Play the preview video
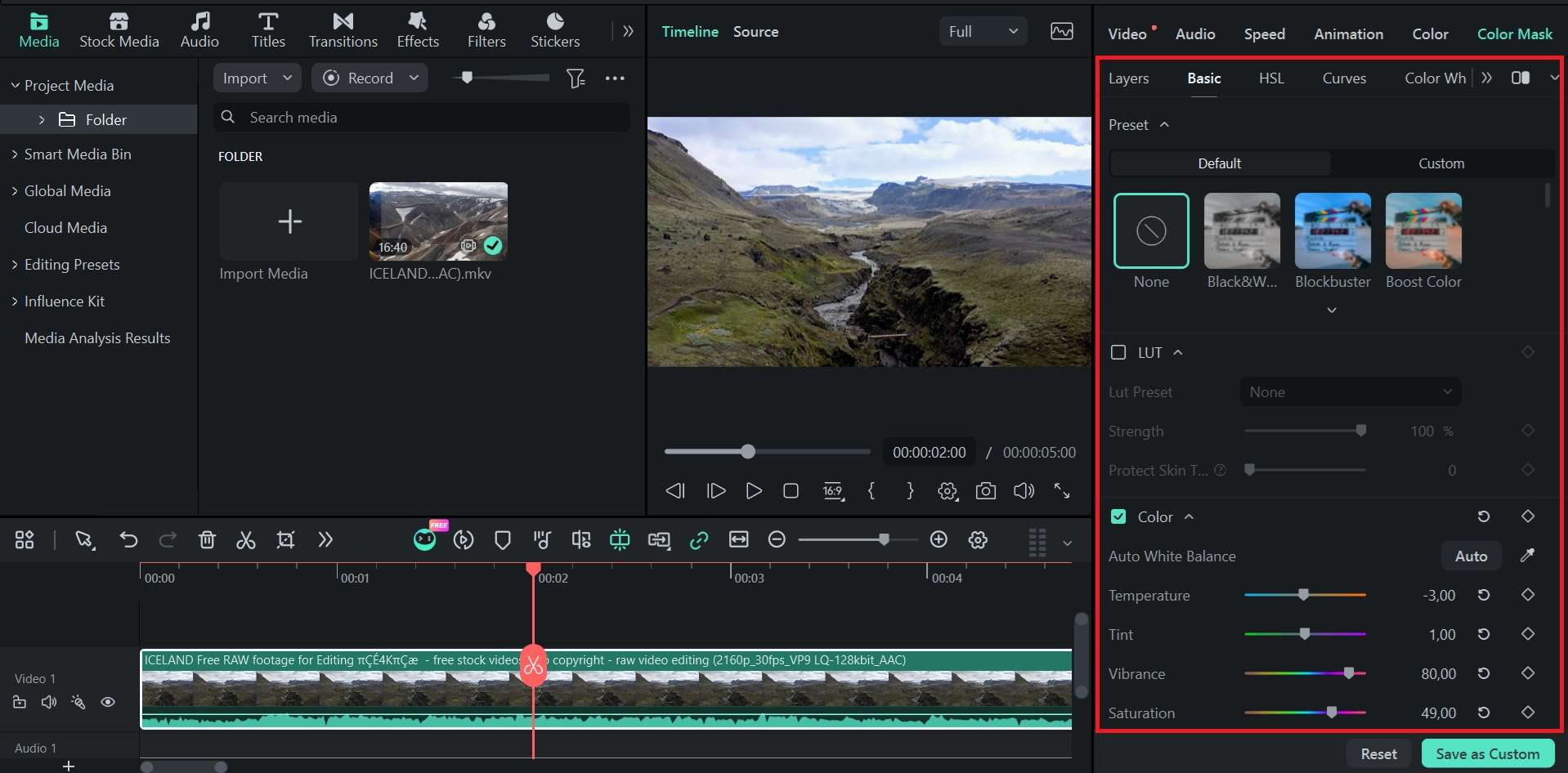This screenshot has height=773, width=1568. pyautogui.click(x=754, y=491)
